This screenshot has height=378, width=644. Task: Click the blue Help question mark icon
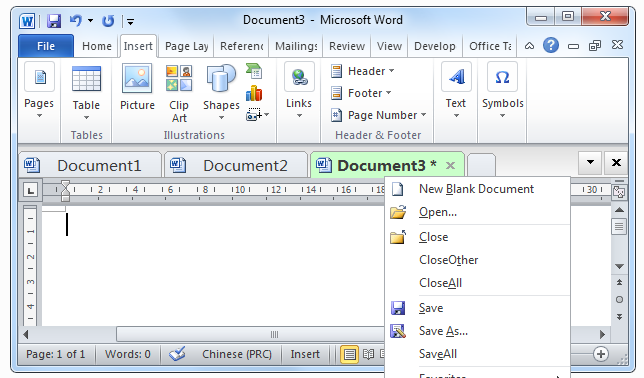click(x=551, y=45)
